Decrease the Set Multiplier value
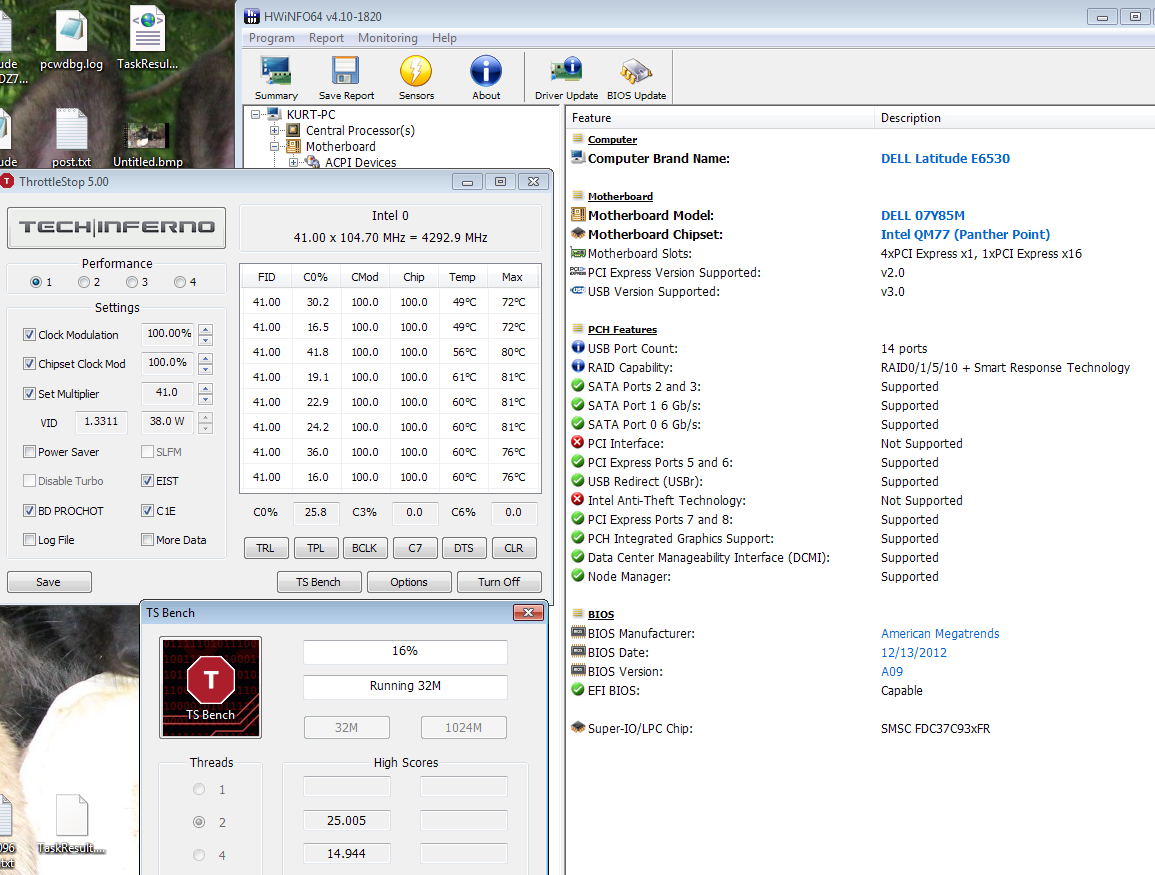The image size is (1155, 875). [206, 398]
